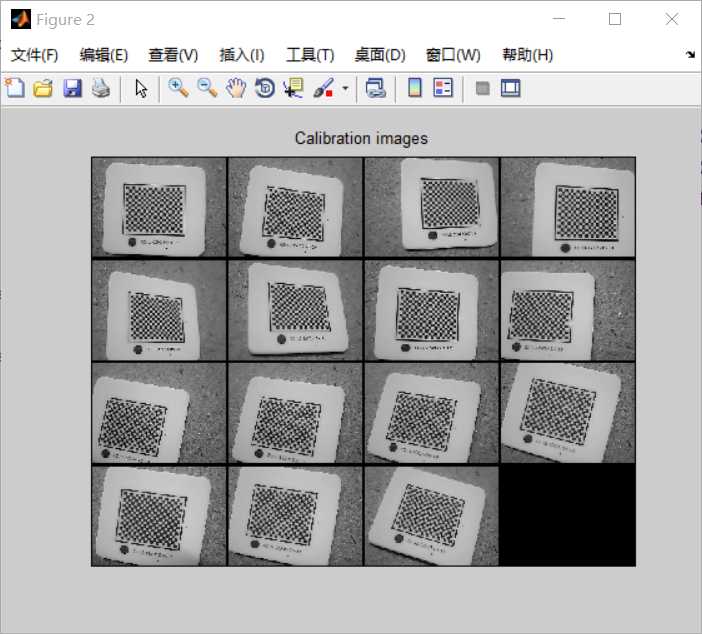Enable the Pan hand tool
702x634 pixels.
(236, 88)
